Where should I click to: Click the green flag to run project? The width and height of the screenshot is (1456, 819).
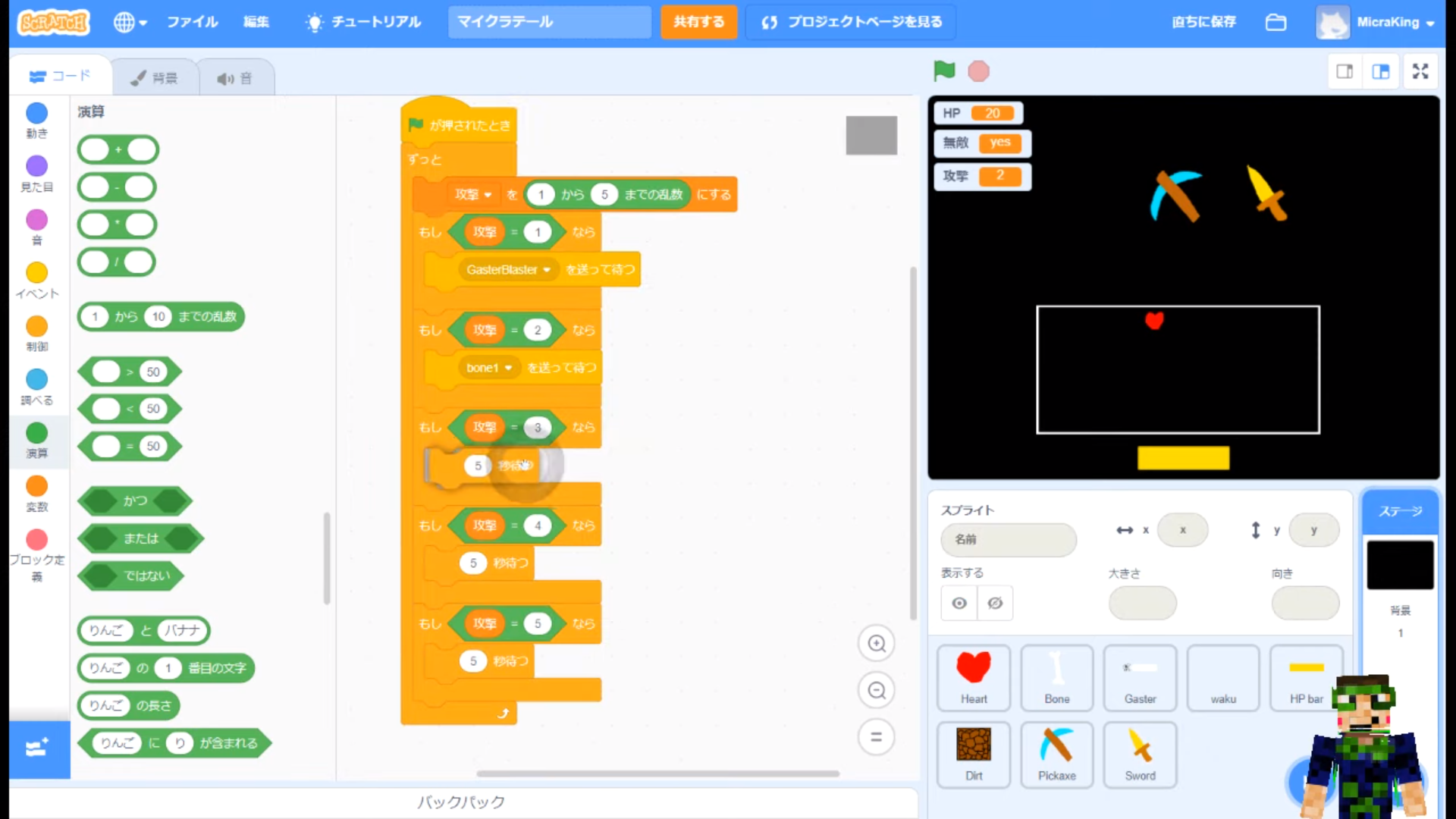point(944,71)
